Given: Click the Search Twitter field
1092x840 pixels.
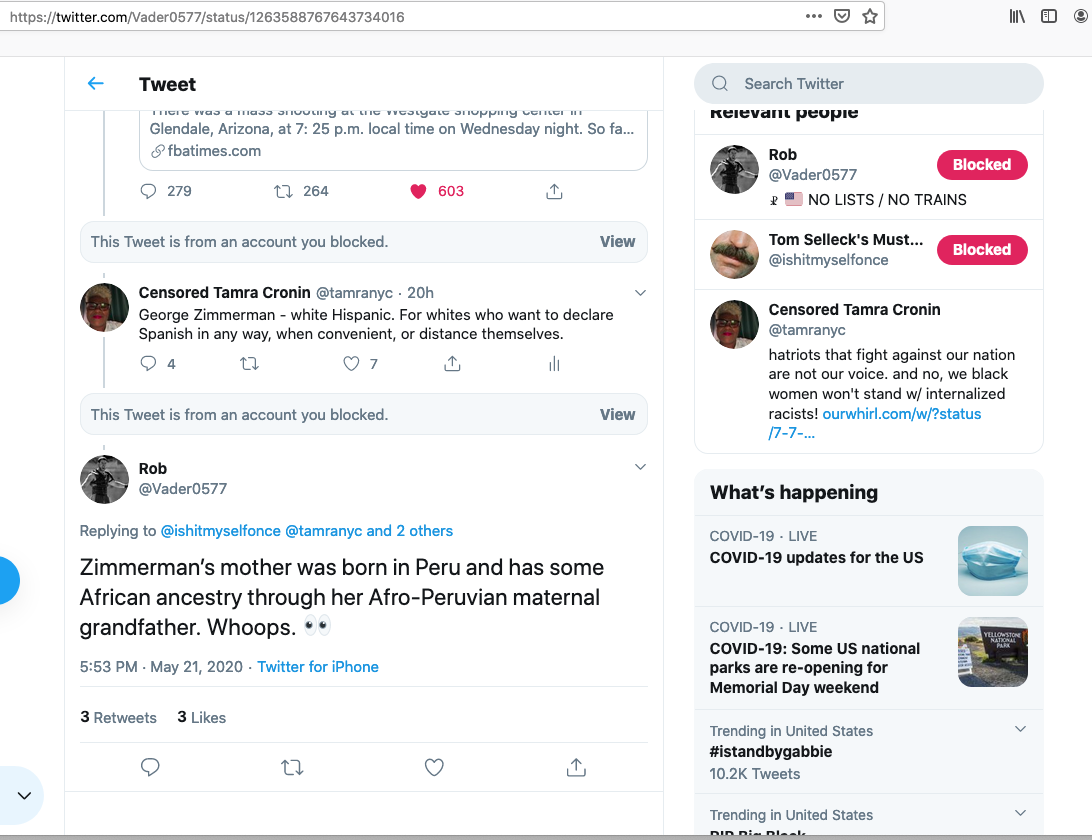Looking at the screenshot, I should pos(868,84).
